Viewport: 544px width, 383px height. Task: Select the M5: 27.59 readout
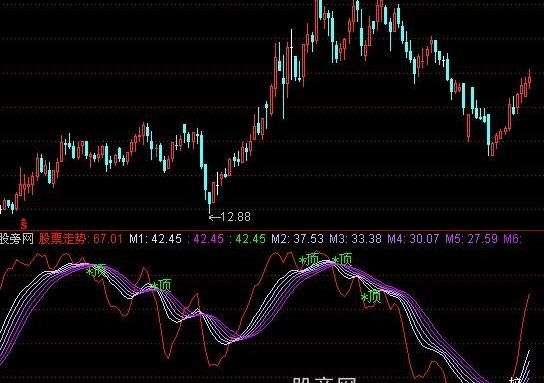tap(471, 239)
